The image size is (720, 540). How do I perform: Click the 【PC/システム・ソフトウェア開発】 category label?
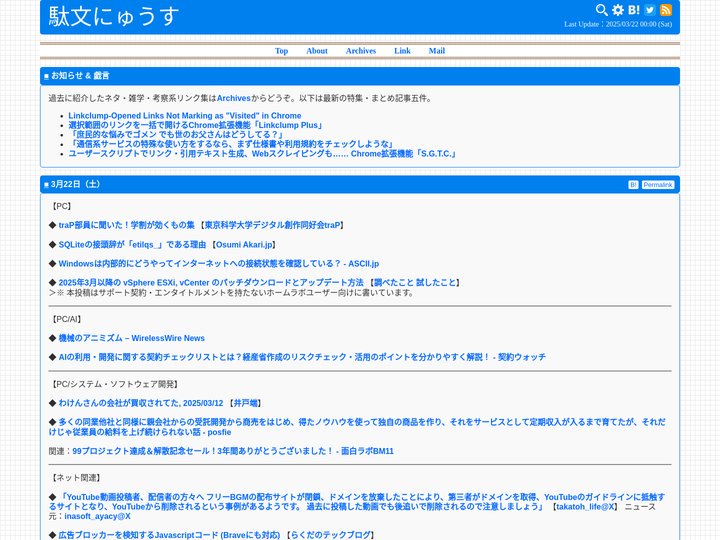(x=114, y=384)
